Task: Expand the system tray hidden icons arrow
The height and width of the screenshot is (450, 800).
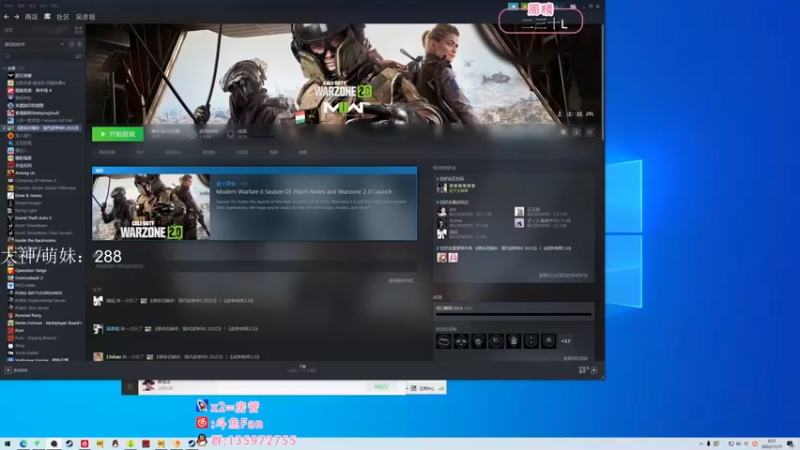Action: pos(701,444)
